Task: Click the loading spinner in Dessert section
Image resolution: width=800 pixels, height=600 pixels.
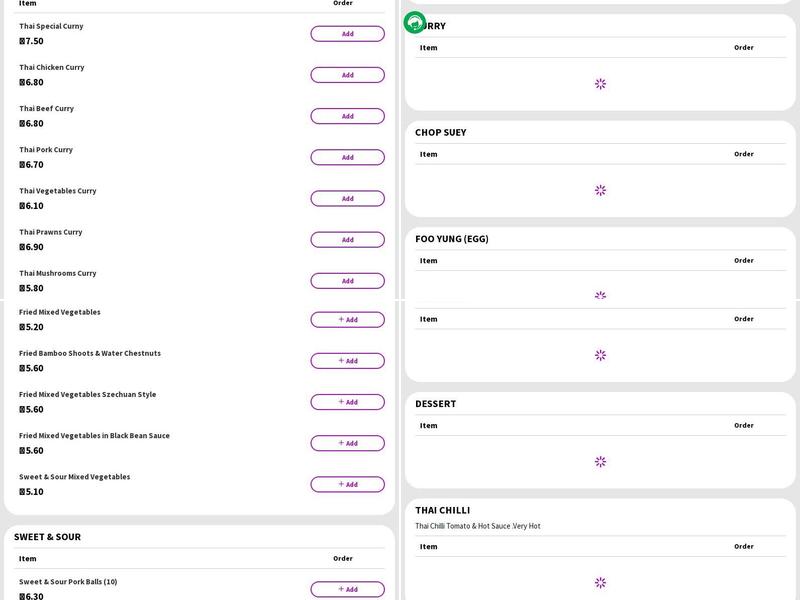Action: pos(600,462)
